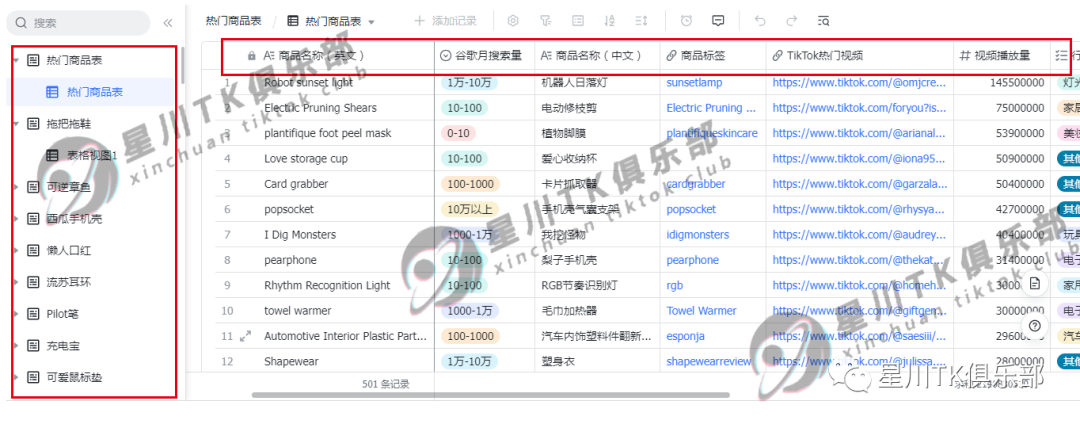Select 表格视图1 in the sidebar
Viewport: 1080px width, 424px height.
[90, 156]
